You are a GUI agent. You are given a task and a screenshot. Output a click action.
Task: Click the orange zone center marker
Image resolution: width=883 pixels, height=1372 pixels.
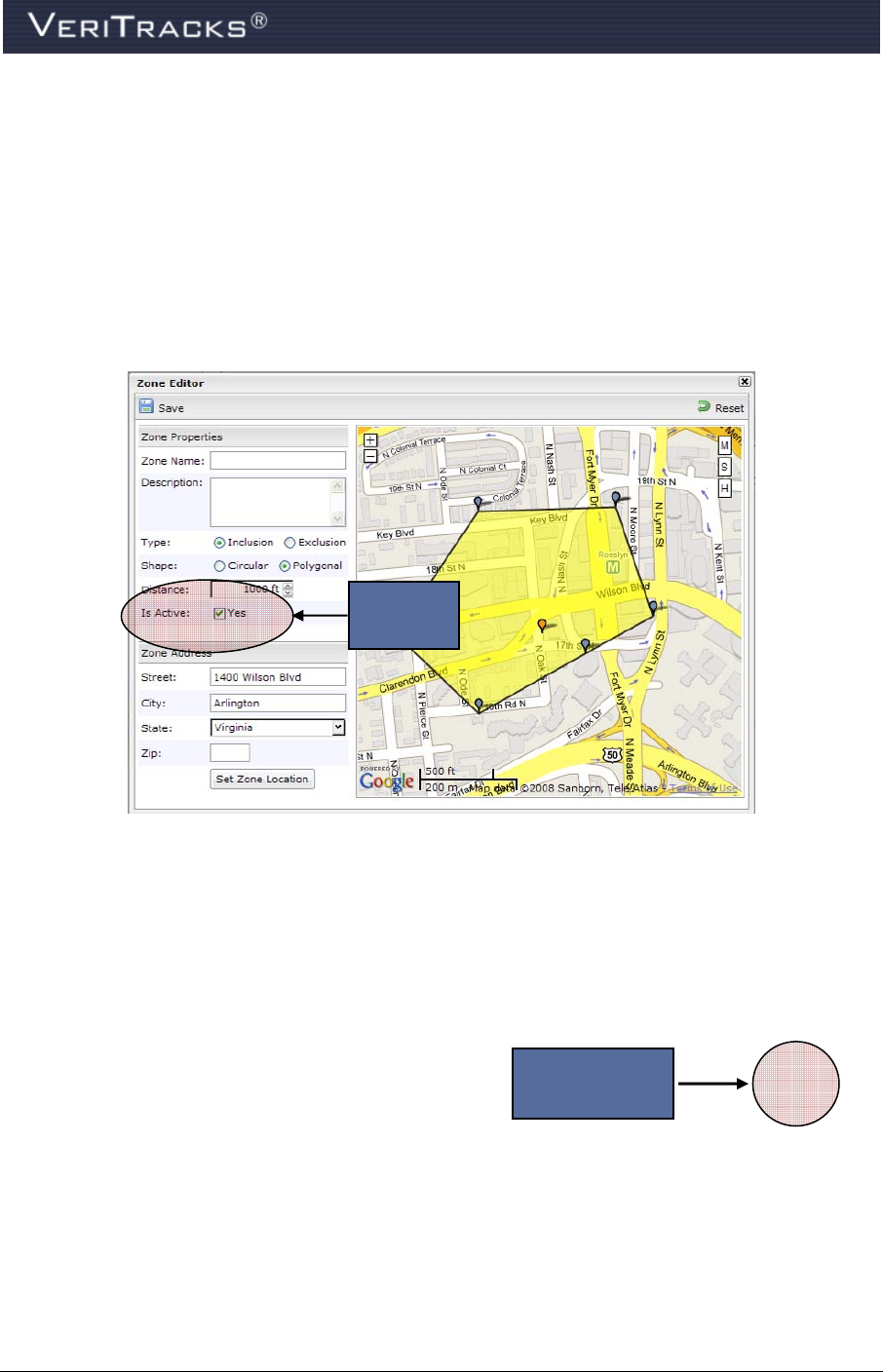coord(542,625)
